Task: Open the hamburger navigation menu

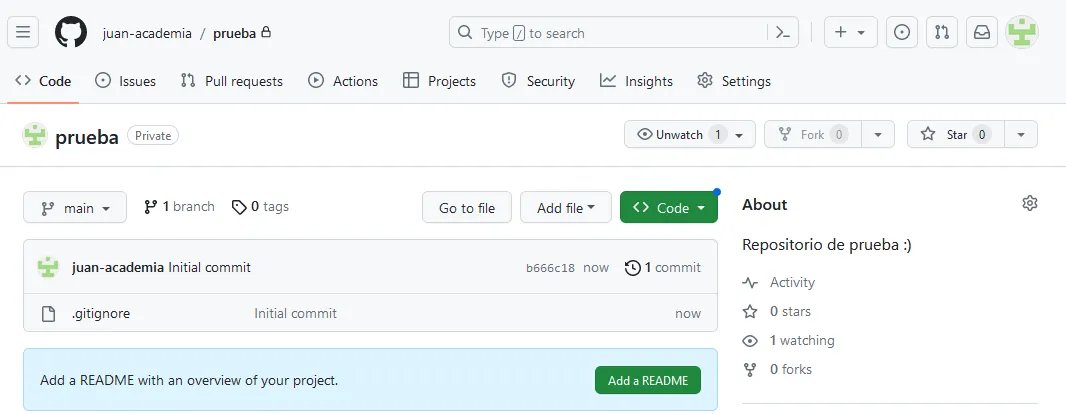Action: pyautogui.click(x=23, y=32)
